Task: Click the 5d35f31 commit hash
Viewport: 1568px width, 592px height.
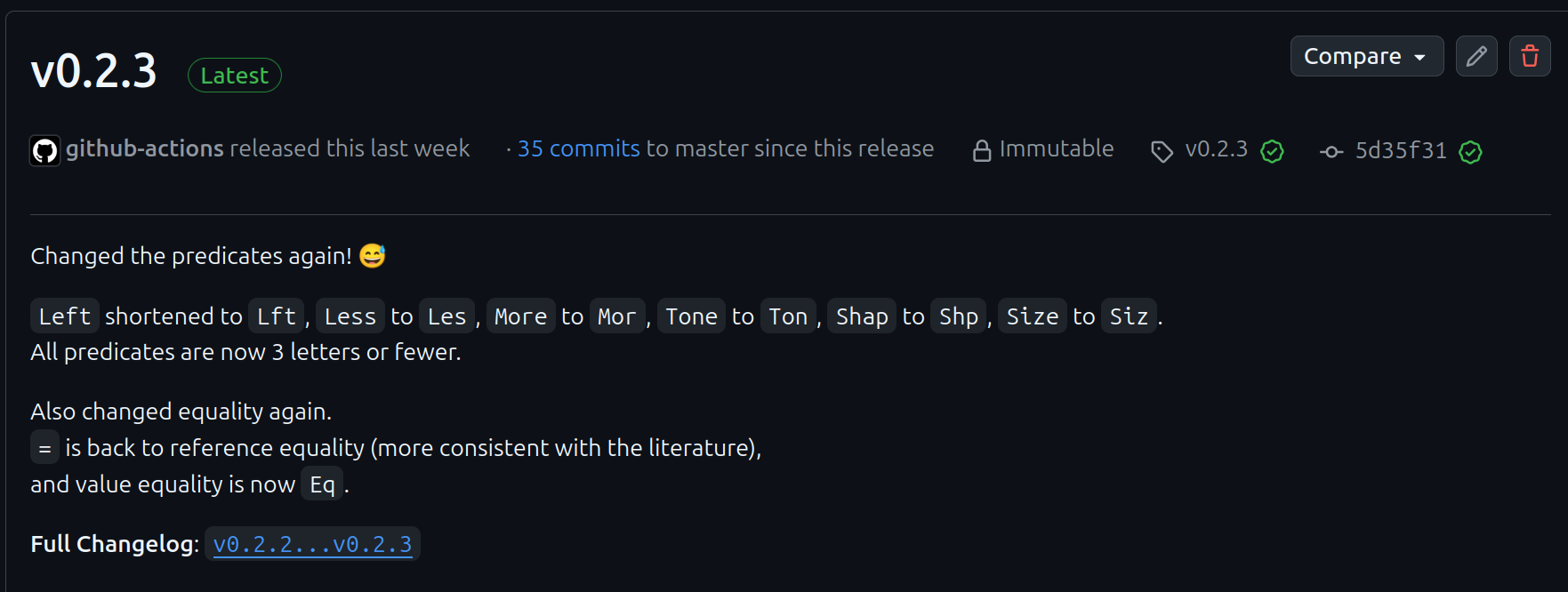Action: tap(1400, 150)
